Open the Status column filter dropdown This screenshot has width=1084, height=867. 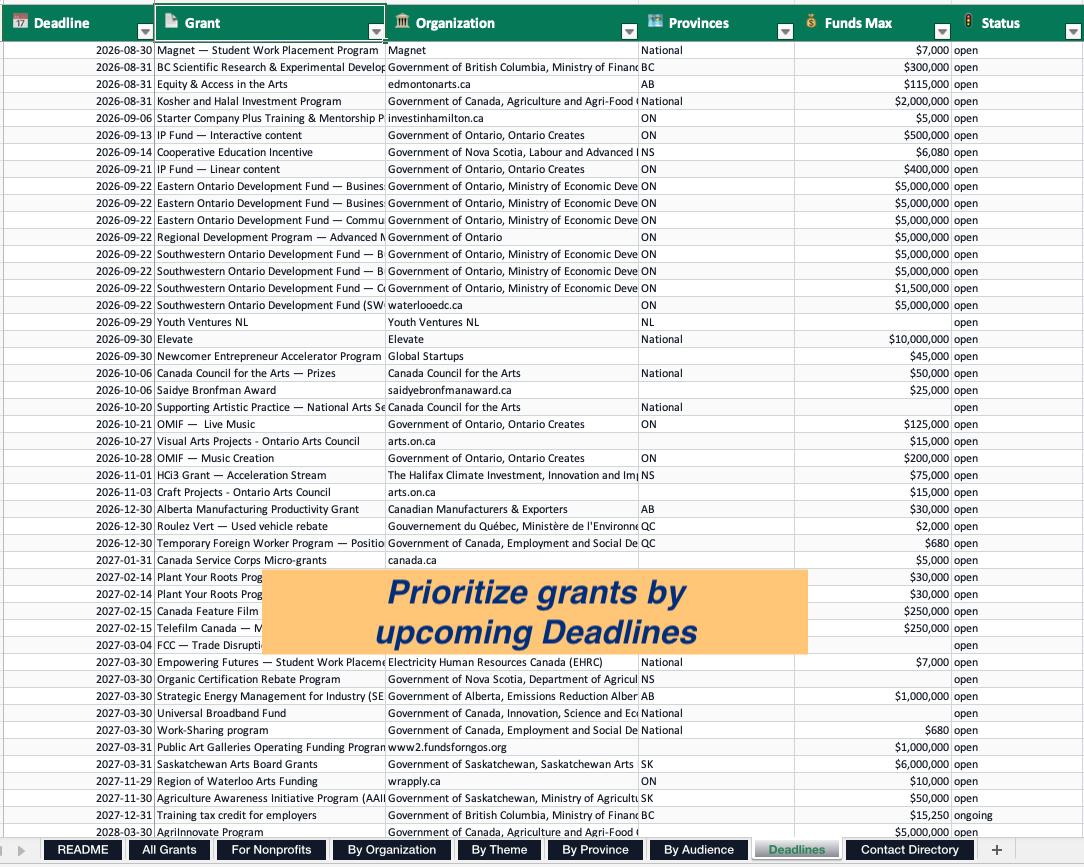click(1073, 31)
